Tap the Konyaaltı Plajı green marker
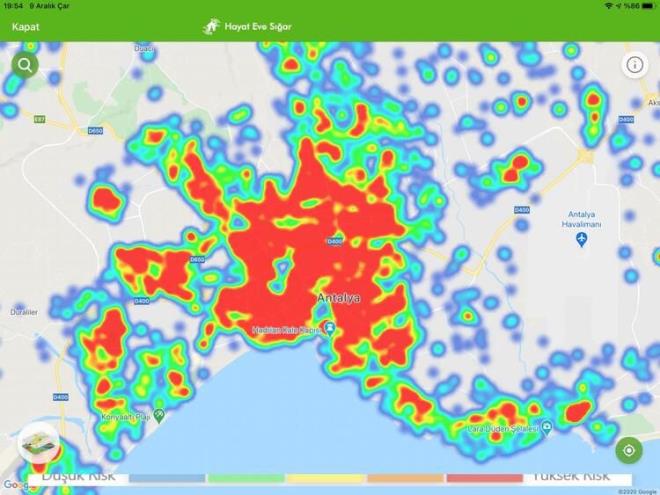This screenshot has height=495, width=660. [158, 414]
